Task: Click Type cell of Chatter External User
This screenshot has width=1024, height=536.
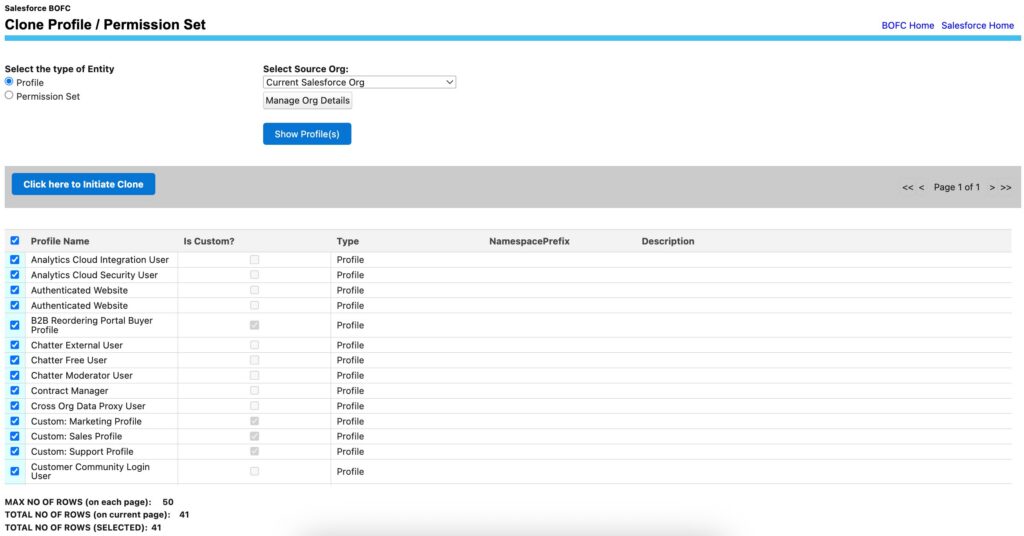Action: pyautogui.click(x=350, y=345)
